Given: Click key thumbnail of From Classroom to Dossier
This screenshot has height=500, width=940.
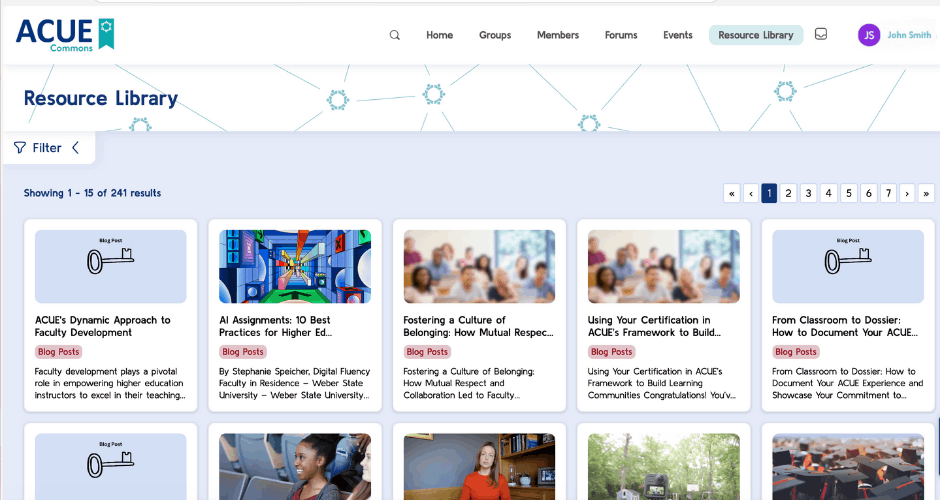Looking at the screenshot, I should tap(848, 266).
